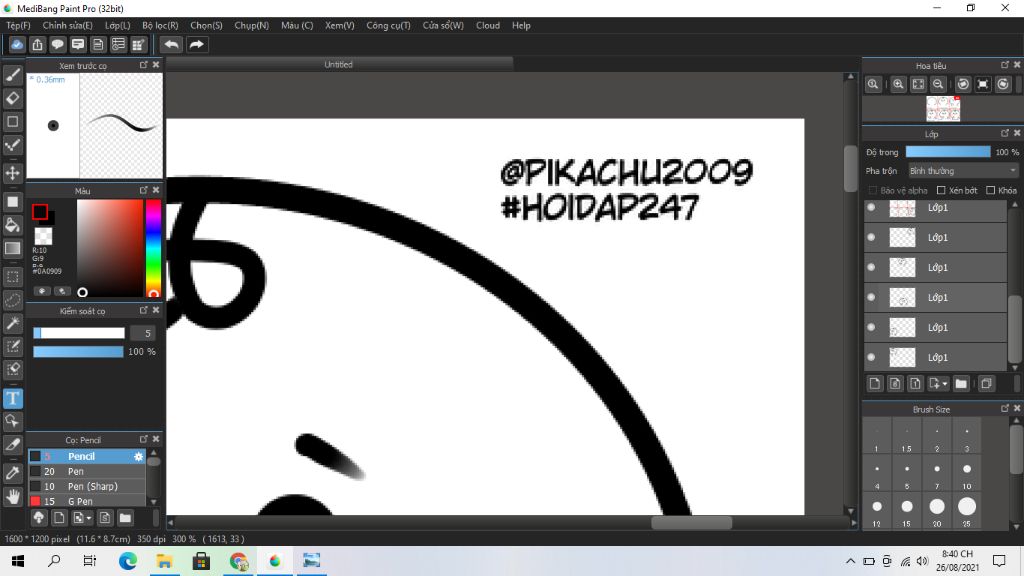Click the horizontal canvas scrollbar

(692, 522)
